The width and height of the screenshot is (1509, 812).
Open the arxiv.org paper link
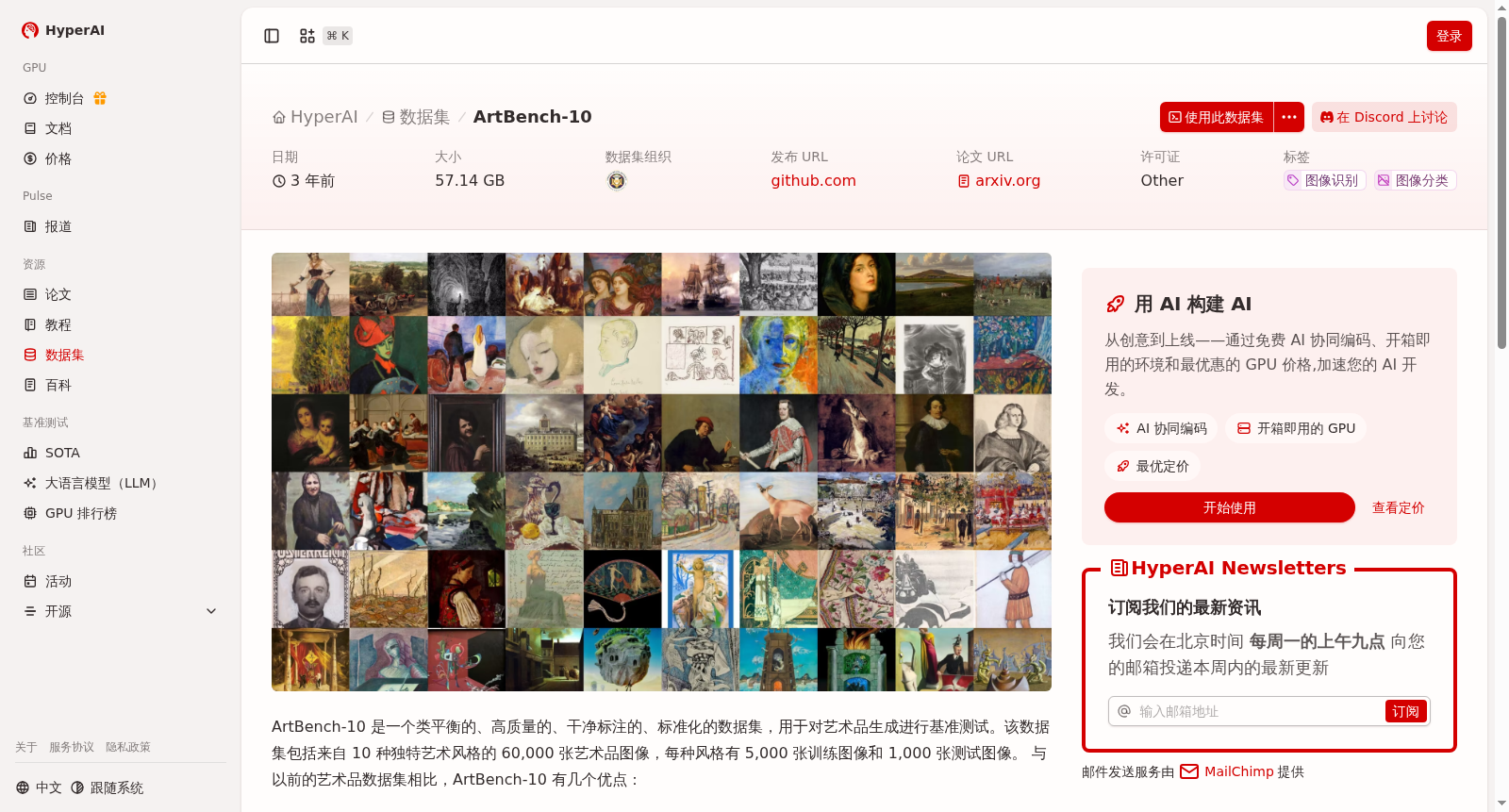(x=999, y=180)
